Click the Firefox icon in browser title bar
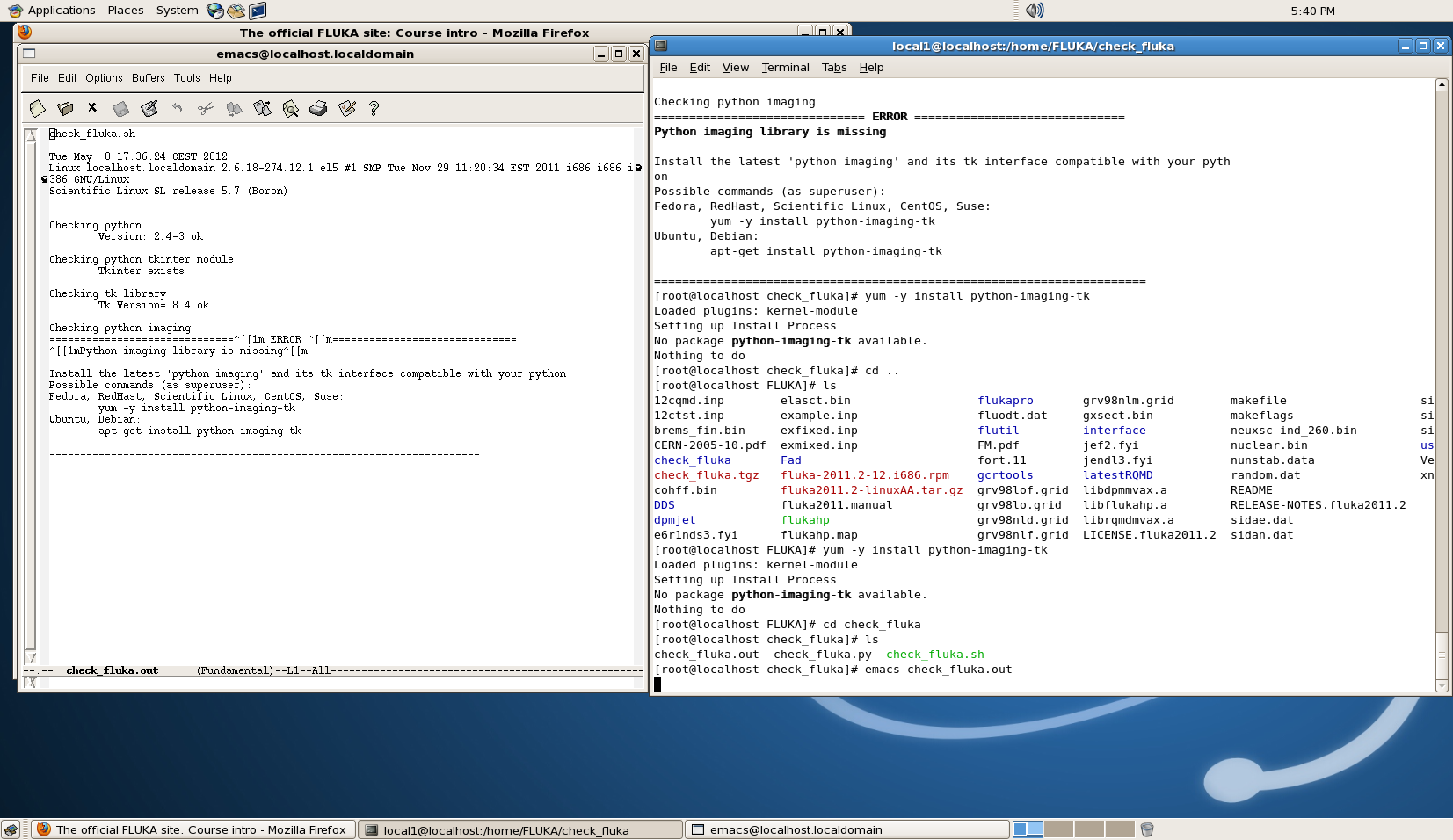This screenshot has width=1453, height=840. (25, 33)
